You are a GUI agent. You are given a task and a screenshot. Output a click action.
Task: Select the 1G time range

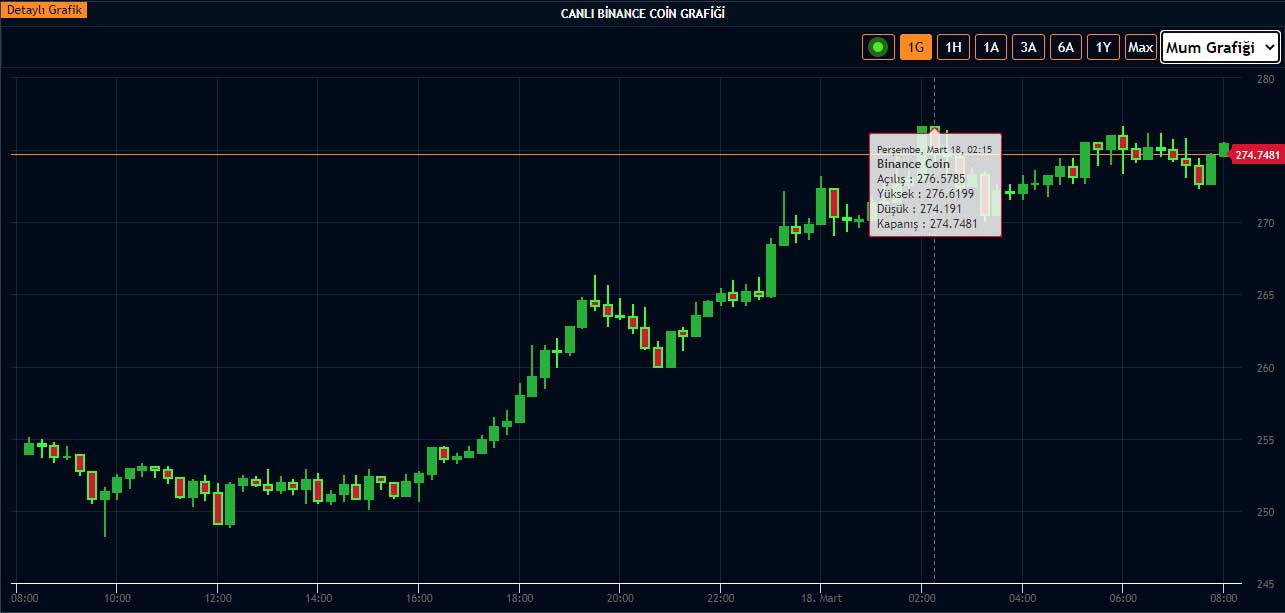[916, 47]
